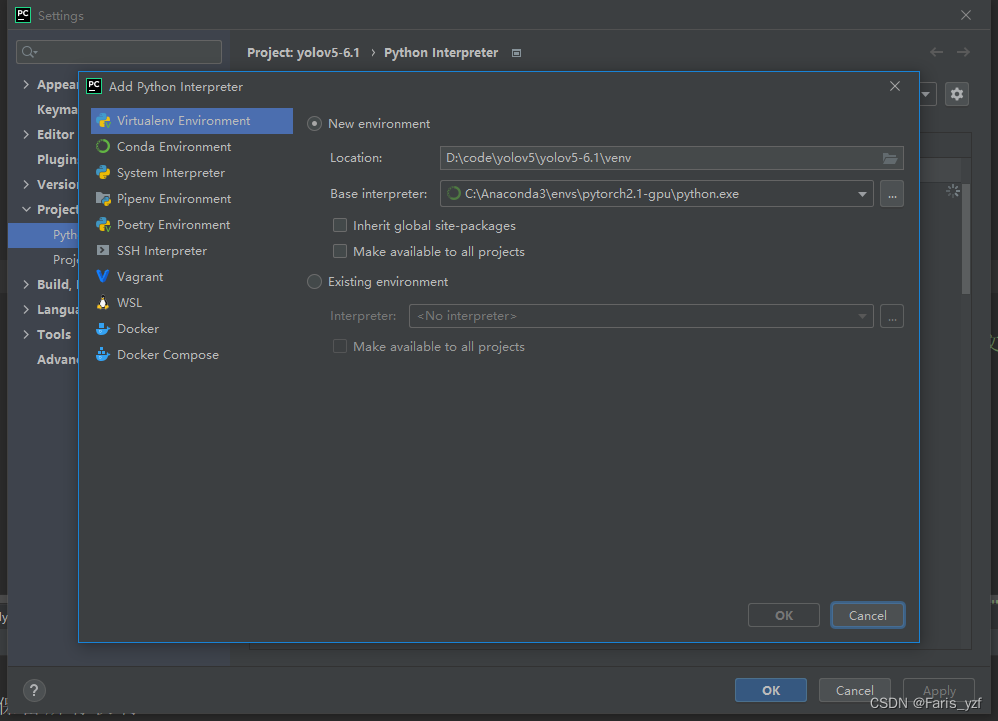The height and width of the screenshot is (721, 998).
Task: Click the packages list scrollbar in Settings
Action: pyautogui.click(x=966, y=239)
